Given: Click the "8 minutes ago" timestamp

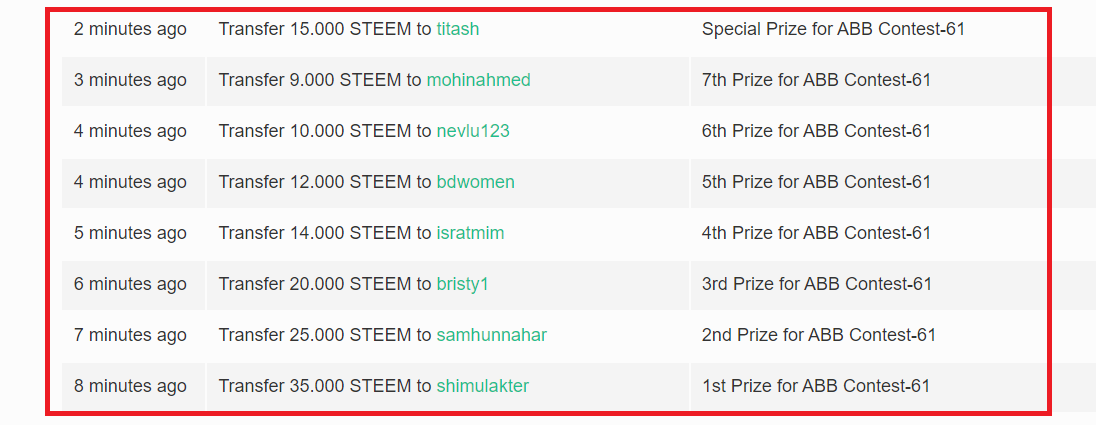Looking at the screenshot, I should (130, 386).
